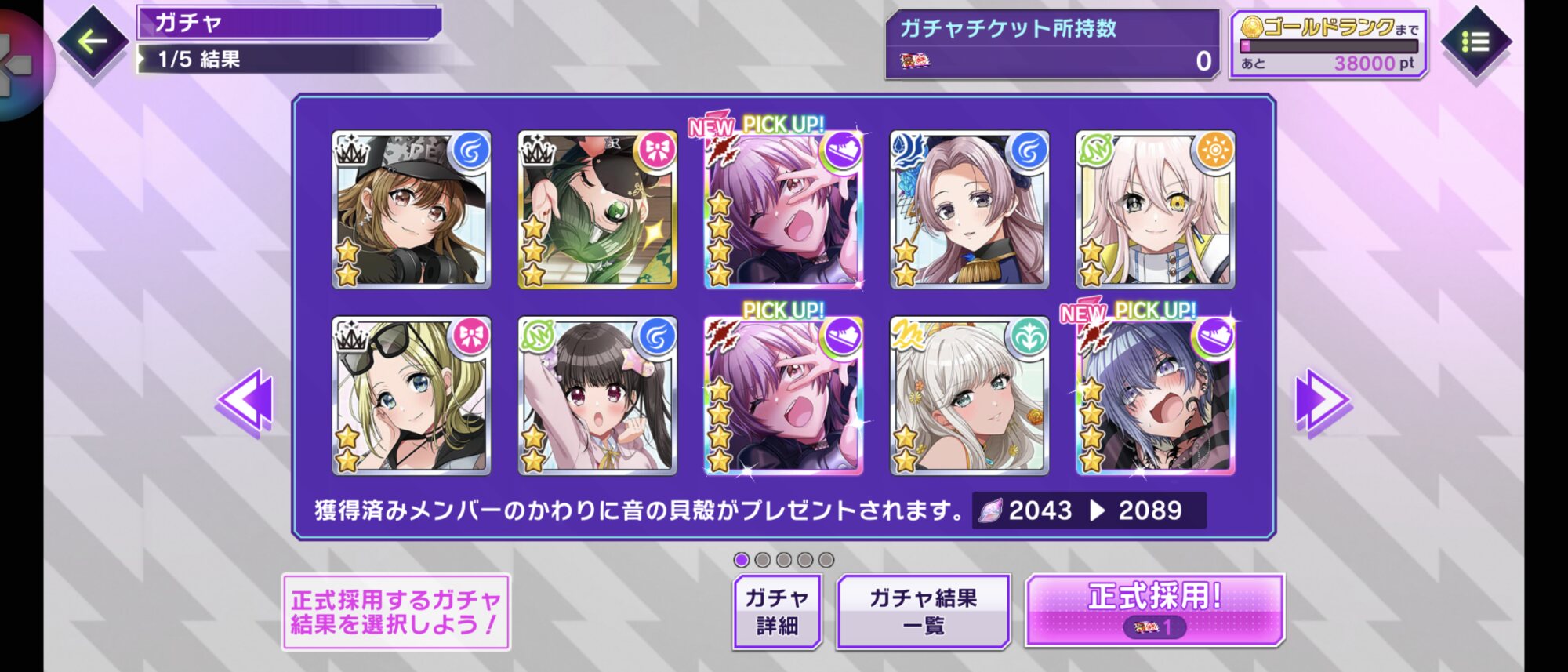
Task: Tap the gold rank progress bar
Action: click(x=1329, y=47)
